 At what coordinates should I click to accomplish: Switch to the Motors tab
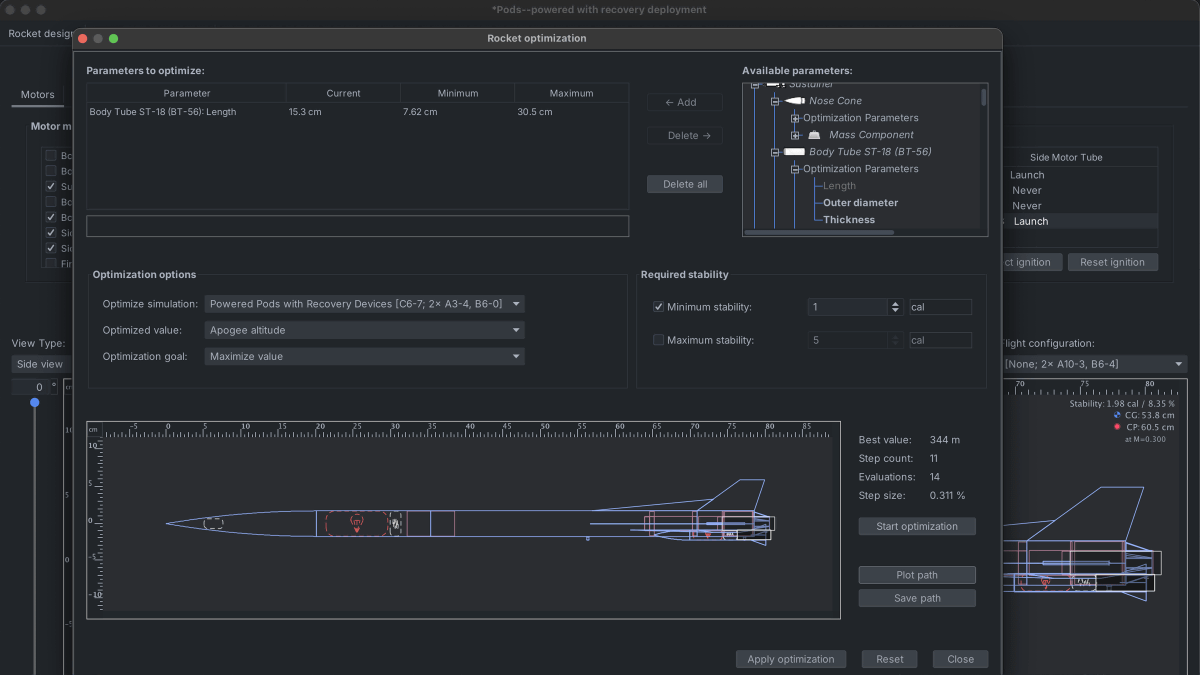[x=37, y=94]
